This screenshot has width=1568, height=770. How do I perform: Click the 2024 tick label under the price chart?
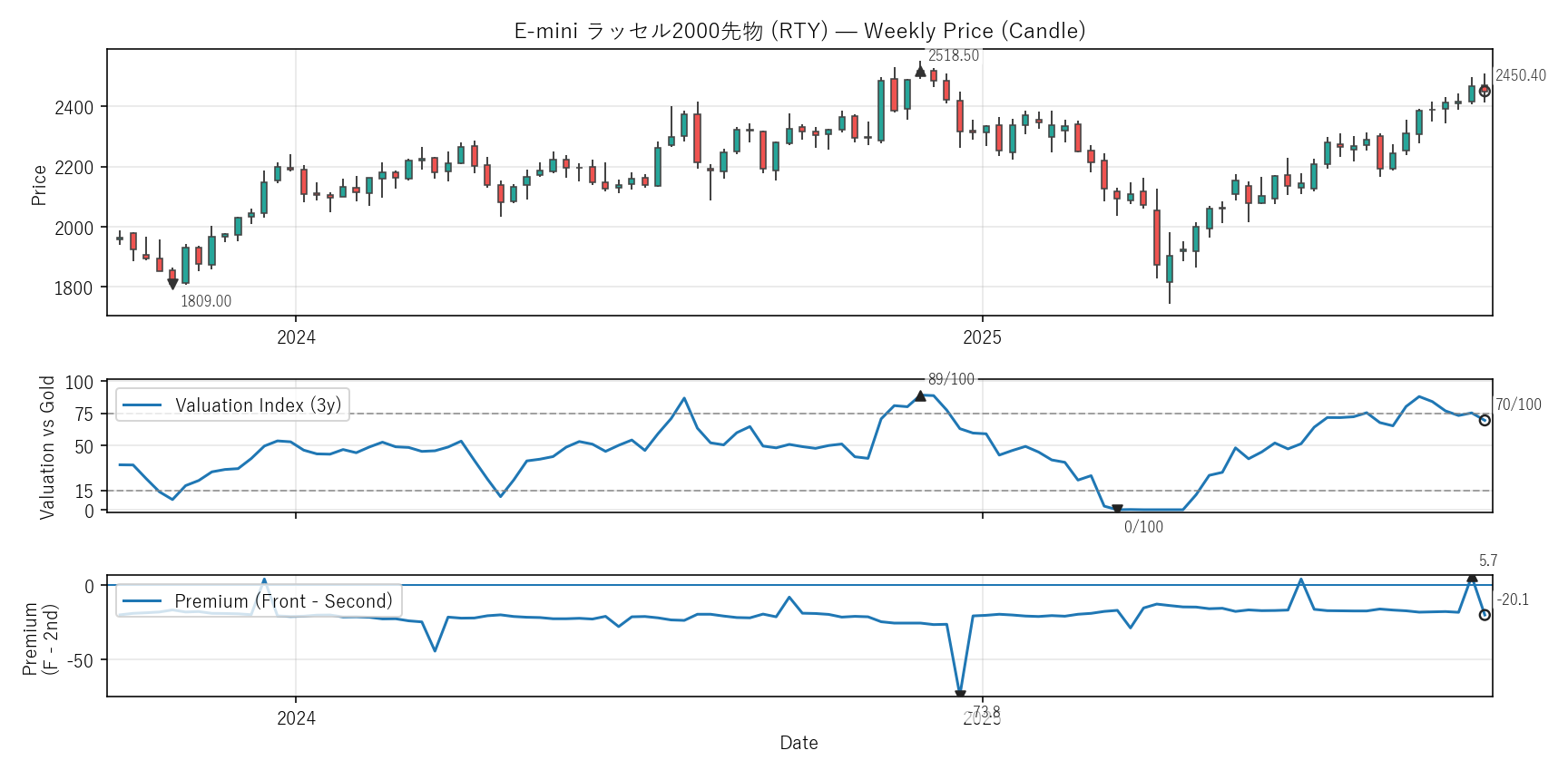pos(296,337)
